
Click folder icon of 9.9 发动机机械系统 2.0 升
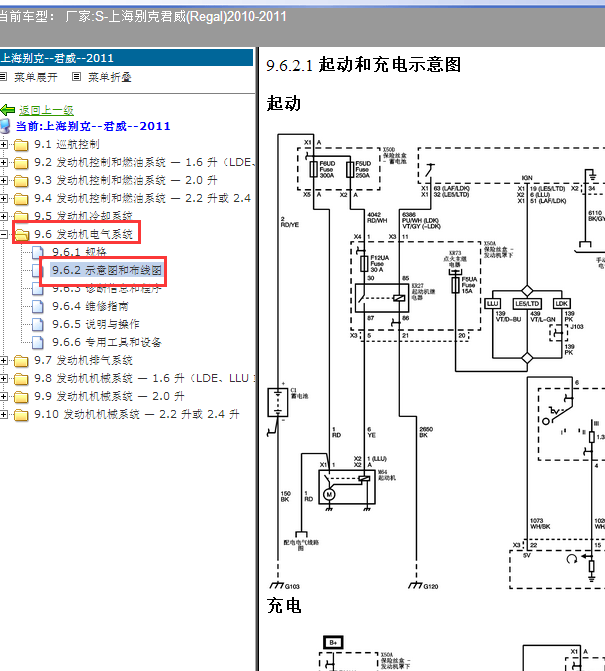click(21, 397)
